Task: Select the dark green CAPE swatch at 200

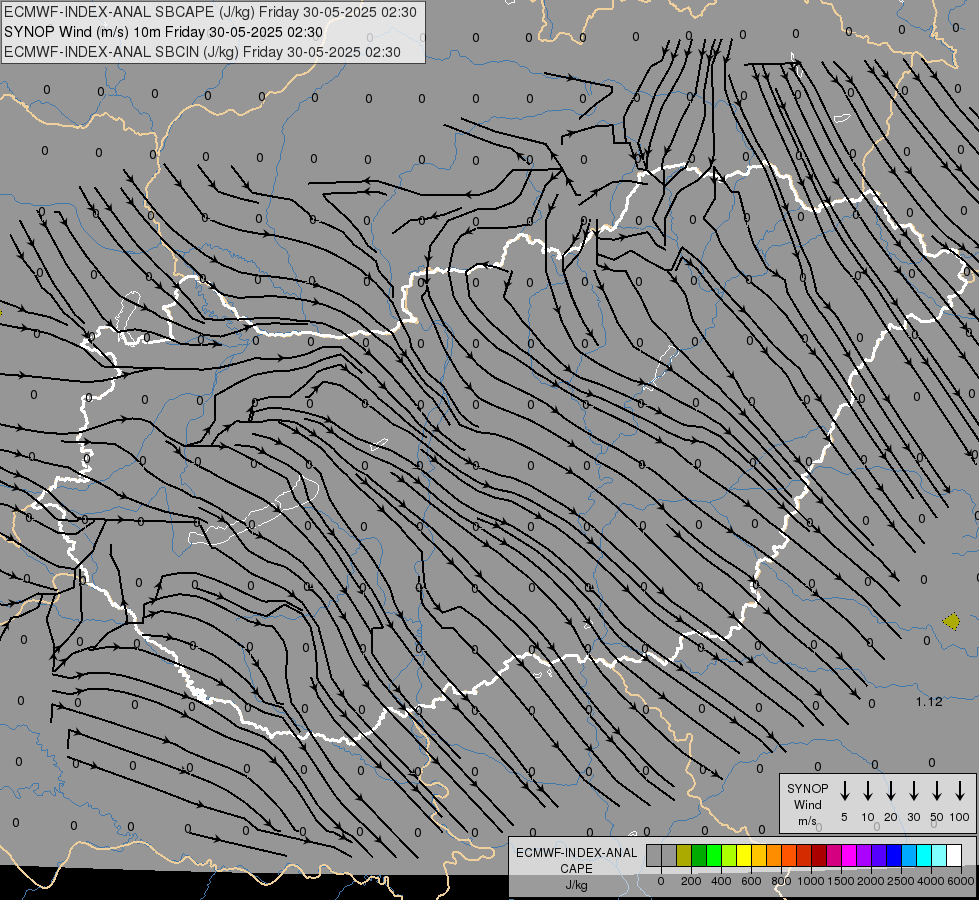Action: [x=699, y=856]
